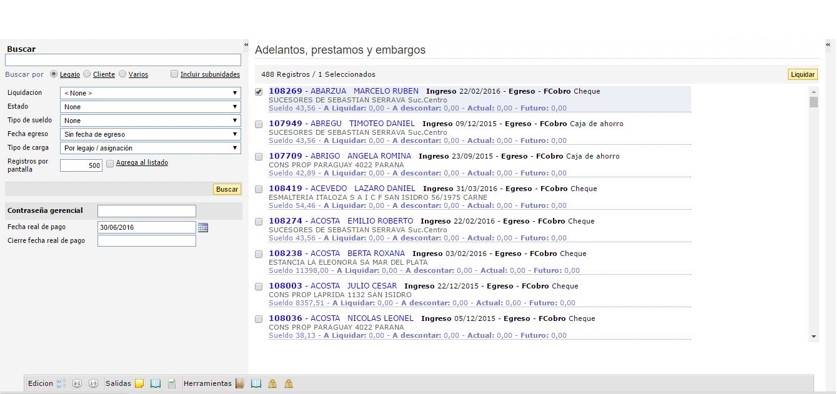Click '488 Registros / 1 Seleccionados' text
837x394 pixels.
point(318,75)
